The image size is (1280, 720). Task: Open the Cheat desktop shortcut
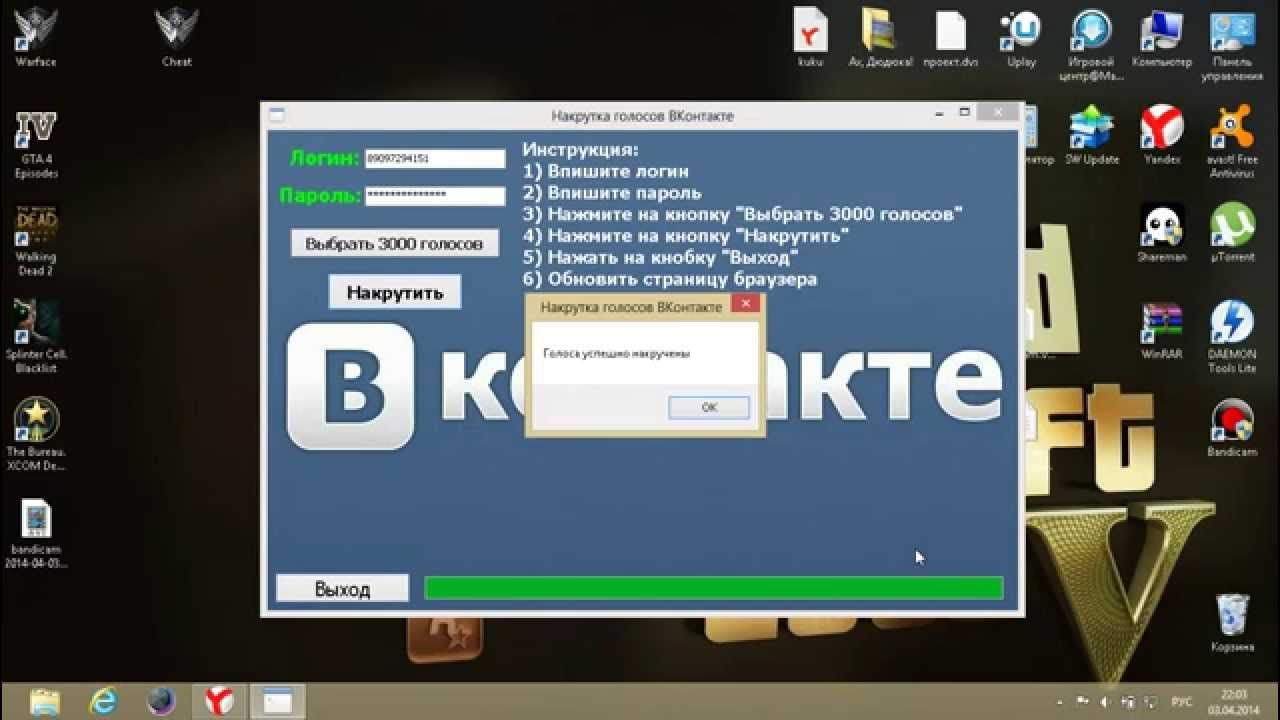coord(177,36)
